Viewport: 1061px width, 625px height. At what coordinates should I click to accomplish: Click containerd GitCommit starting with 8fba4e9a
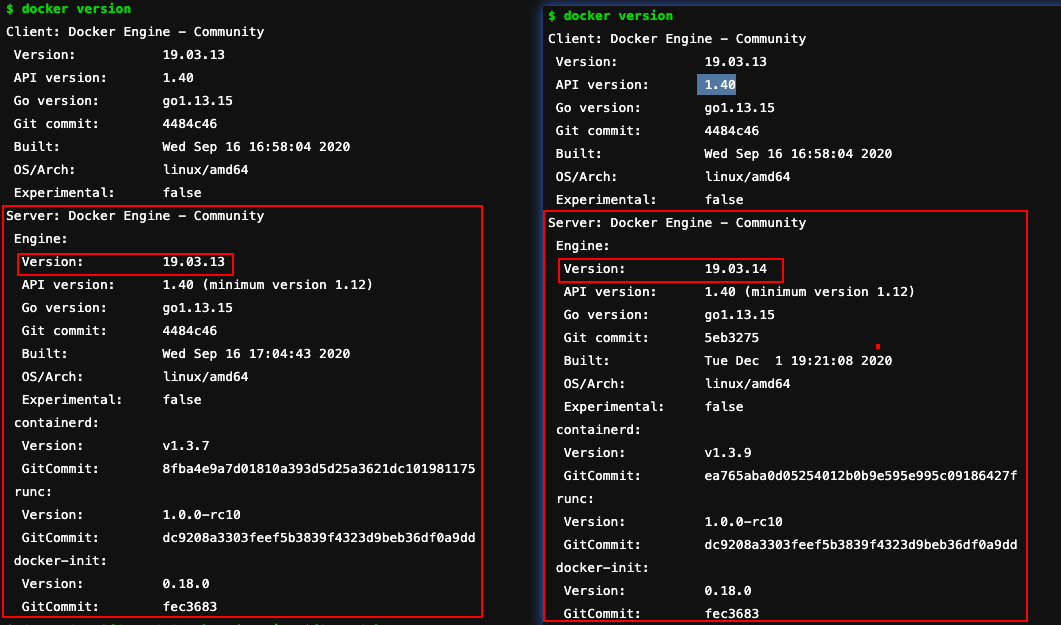[x=319, y=469]
